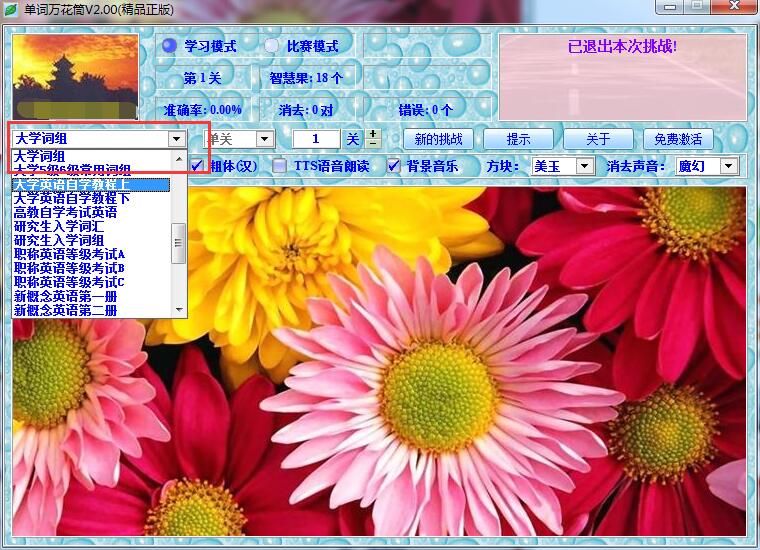
Task: Toggle the 背景音乐 checkbox
Action: [x=394, y=166]
